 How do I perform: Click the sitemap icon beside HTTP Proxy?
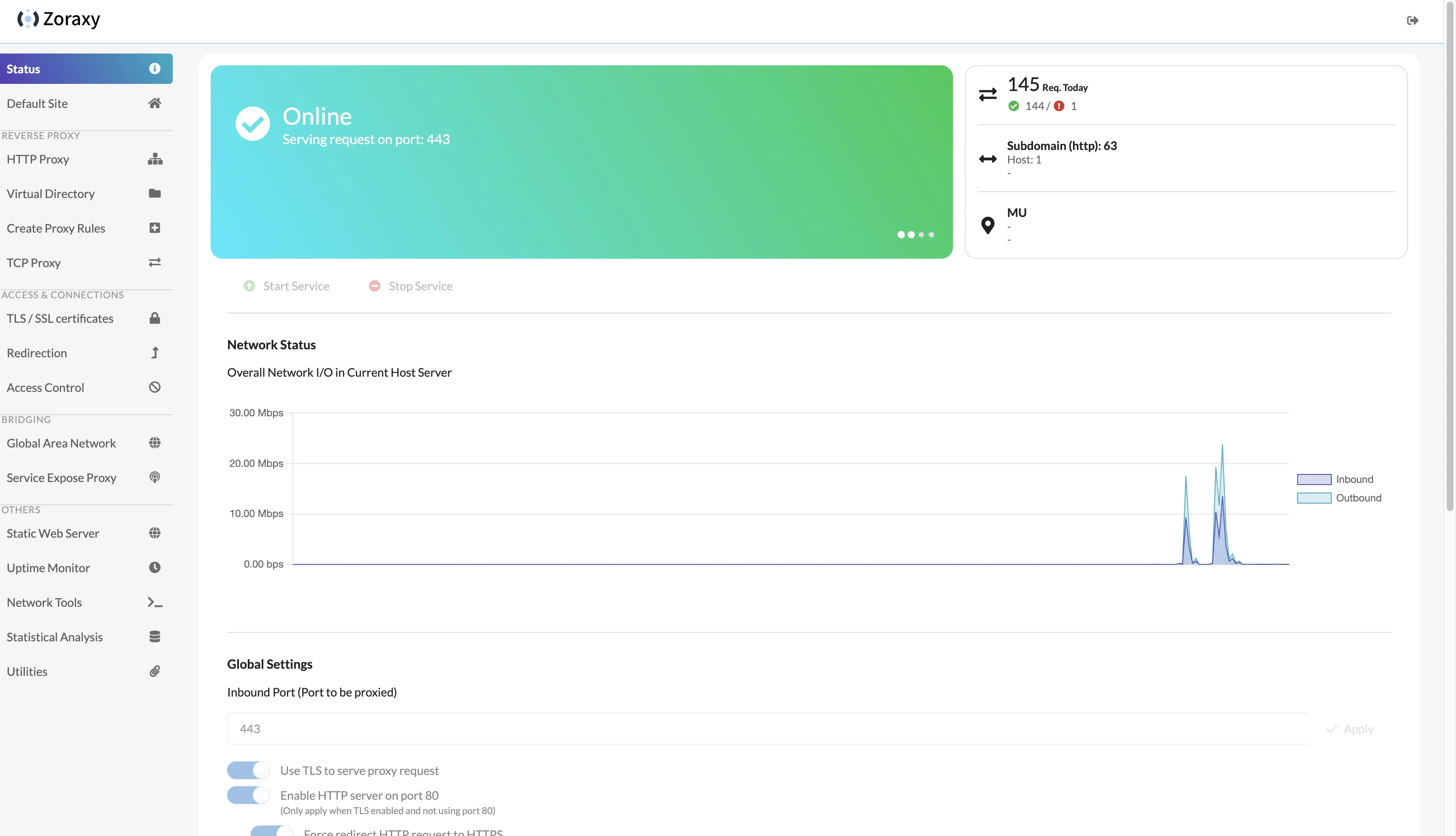[155, 159]
